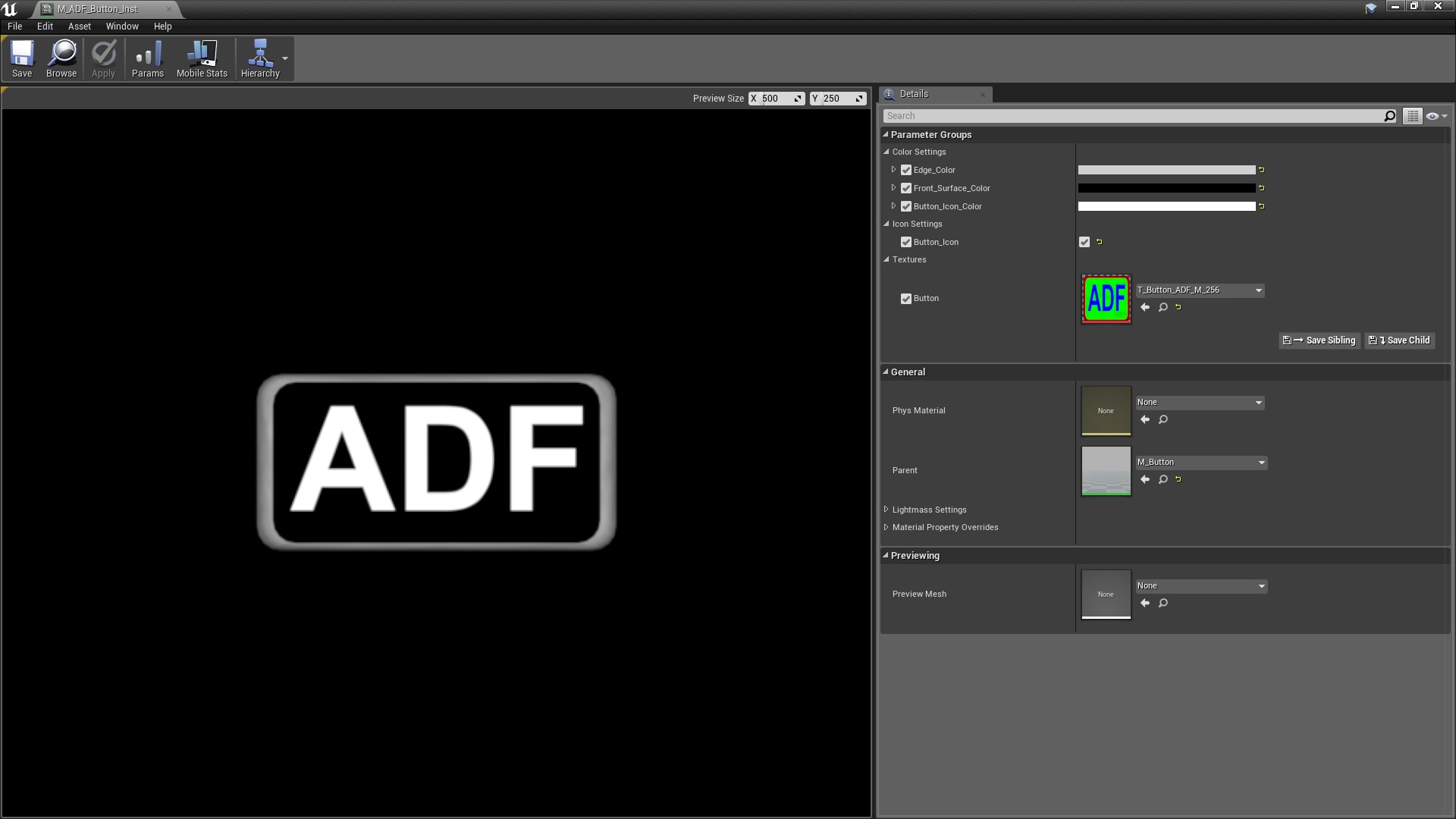The height and width of the screenshot is (819, 1456).
Task: Click the Apply toolbar icon
Action: point(102,58)
